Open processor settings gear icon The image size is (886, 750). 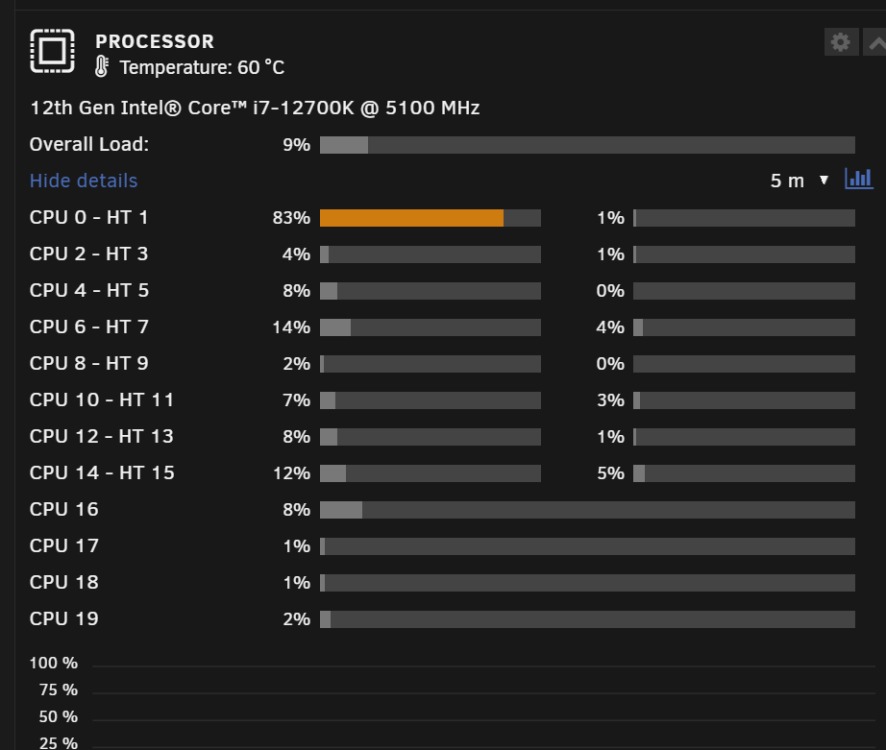point(841,42)
